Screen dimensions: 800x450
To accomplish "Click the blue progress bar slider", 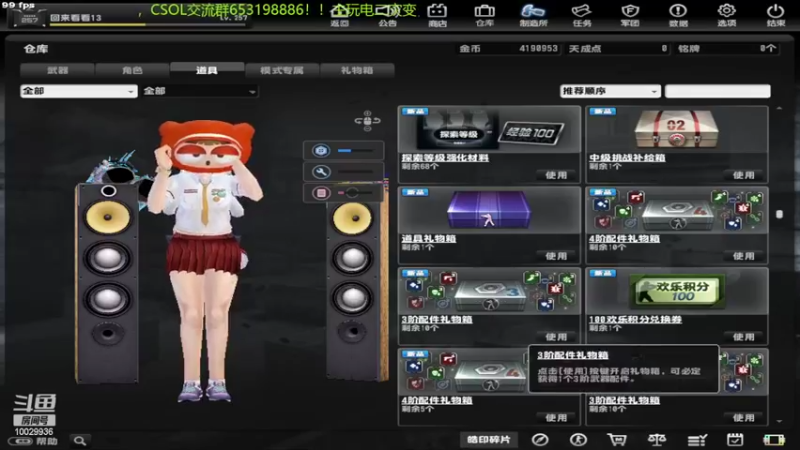I will pyautogui.click(x=355, y=151).
